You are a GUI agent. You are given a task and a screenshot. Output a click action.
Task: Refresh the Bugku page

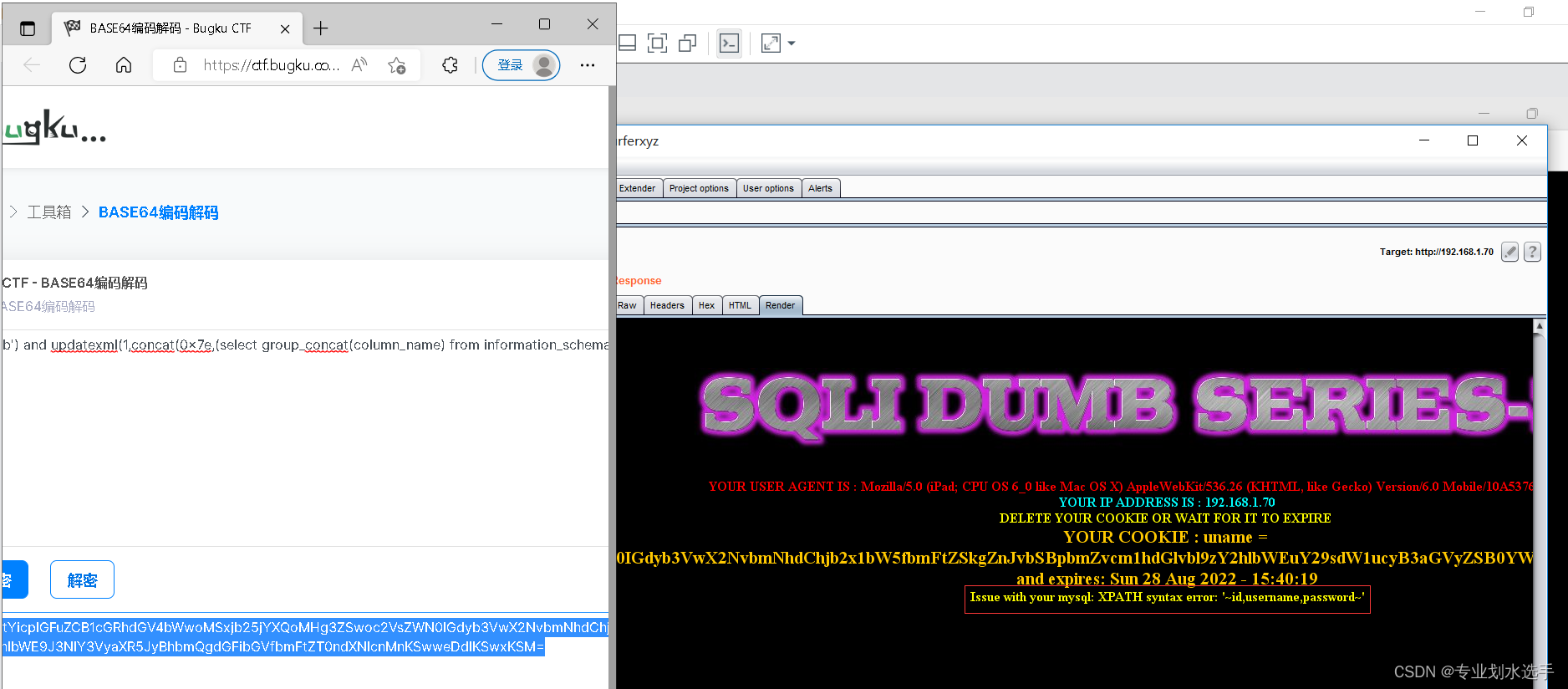[x=78, y=65]
